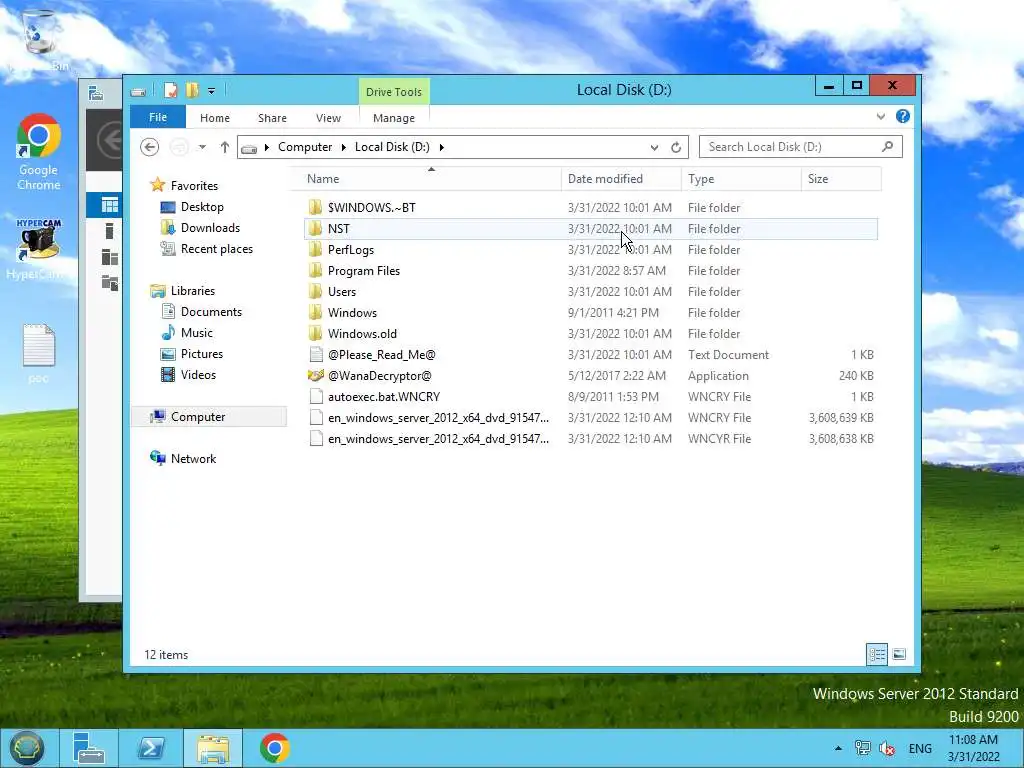Expand arrow after Local Disk (D:) breadcrumb
The height and width of the screenshot is (768, 1024).
[441, 147]
